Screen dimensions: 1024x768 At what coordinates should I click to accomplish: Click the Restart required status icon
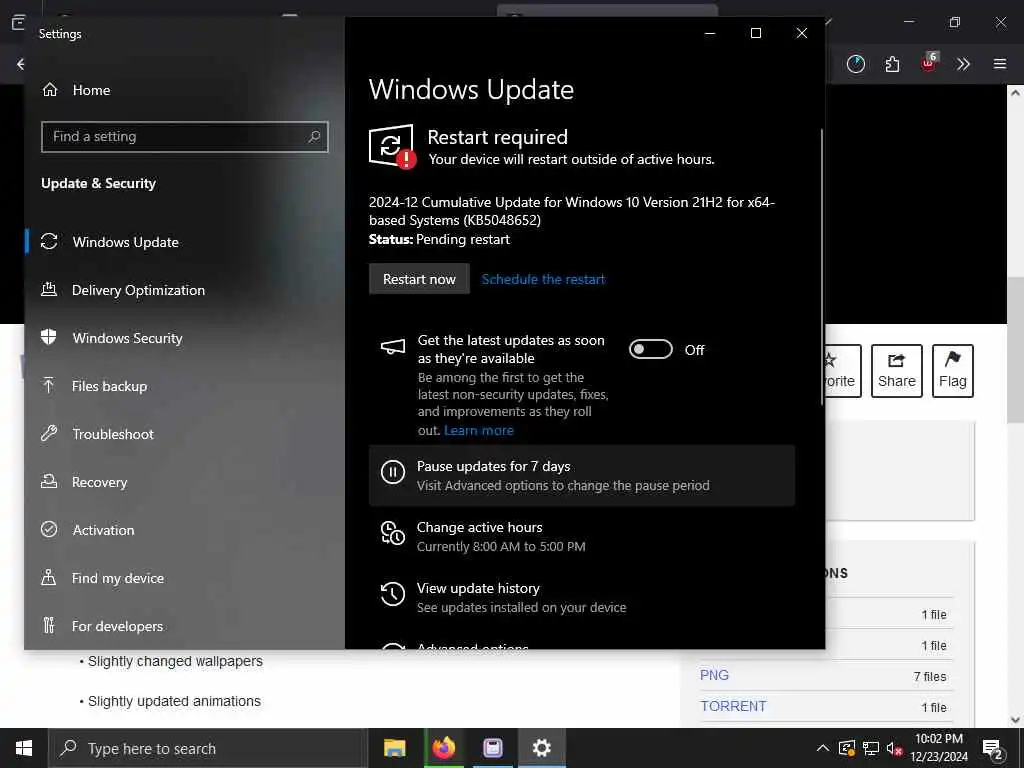point(392,146)
